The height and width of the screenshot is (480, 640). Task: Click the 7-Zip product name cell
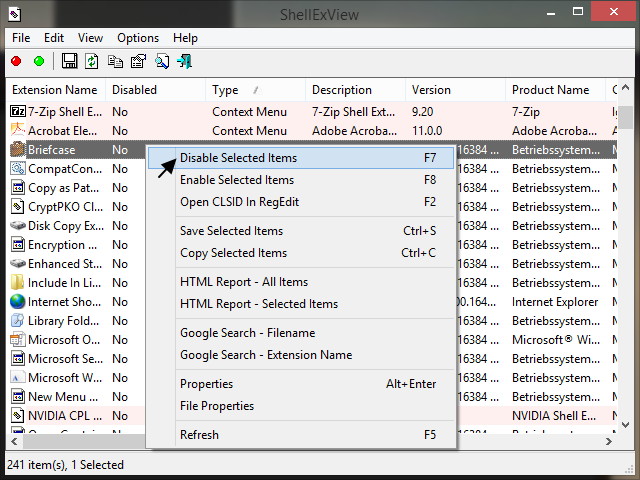(x=526, y=112)
